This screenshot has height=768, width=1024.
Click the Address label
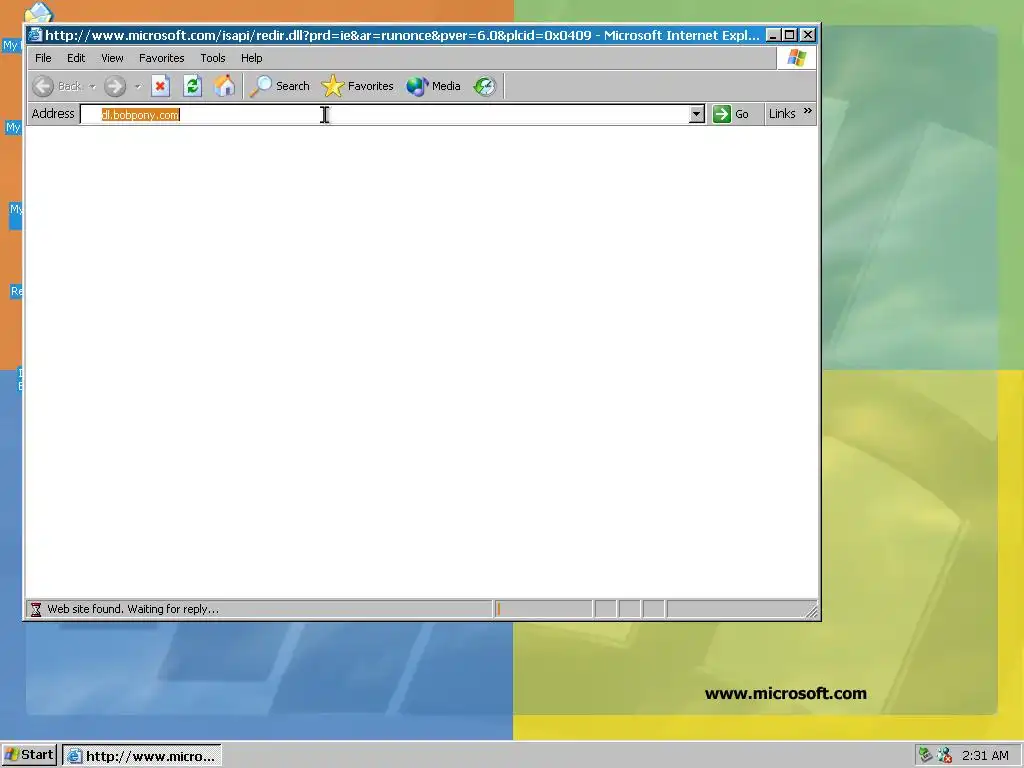click(53, 114)
